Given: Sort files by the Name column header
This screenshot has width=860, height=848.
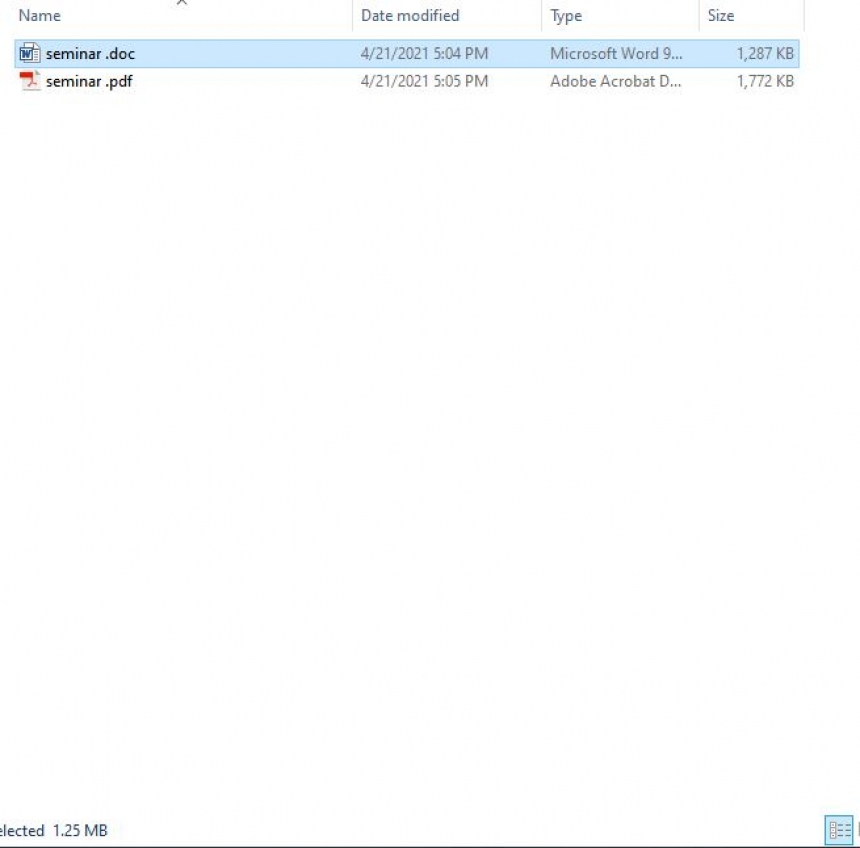Looking at the screenshot, I should pos(39,15).
